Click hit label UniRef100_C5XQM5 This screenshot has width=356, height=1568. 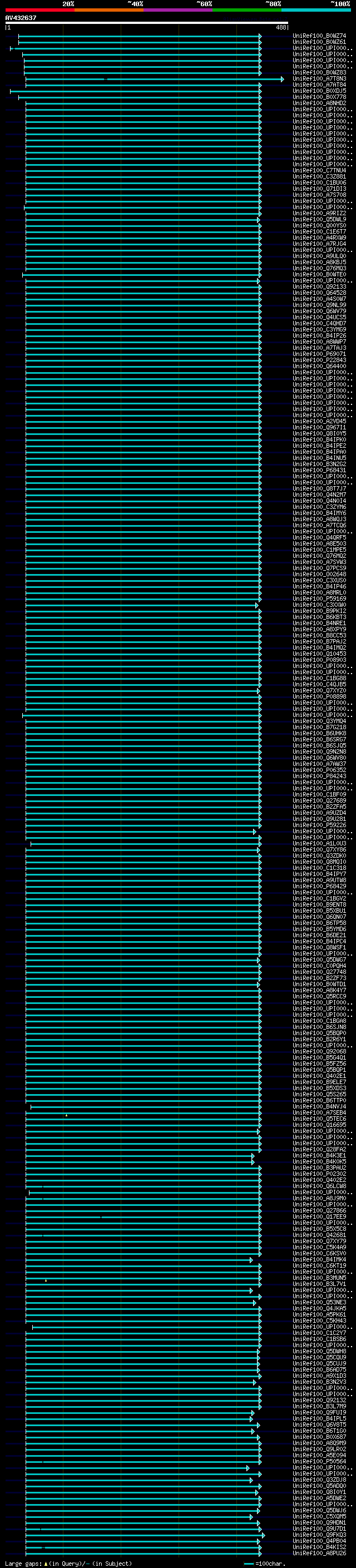[x=319, y=1516]
